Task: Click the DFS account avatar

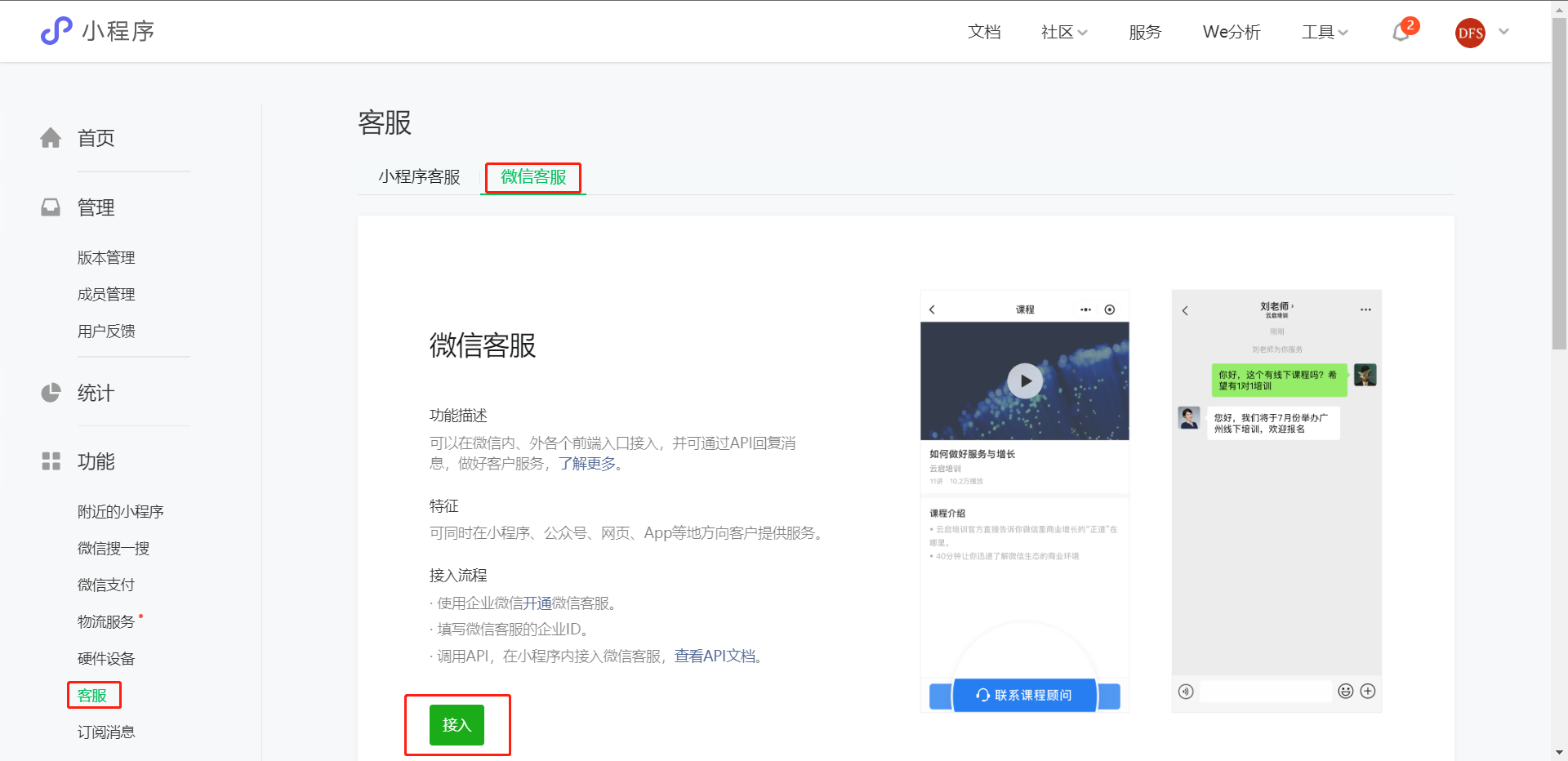Action: click(1470, 33)
